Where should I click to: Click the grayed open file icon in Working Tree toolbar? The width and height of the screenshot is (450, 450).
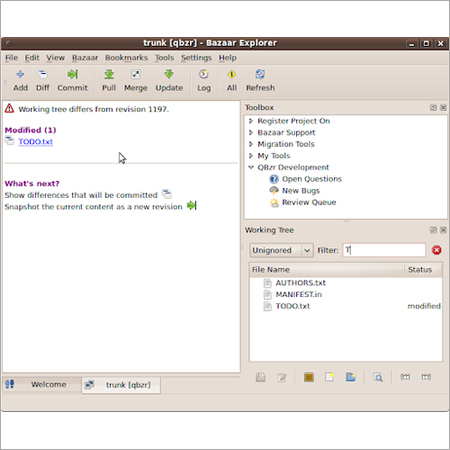click(261, 377)
